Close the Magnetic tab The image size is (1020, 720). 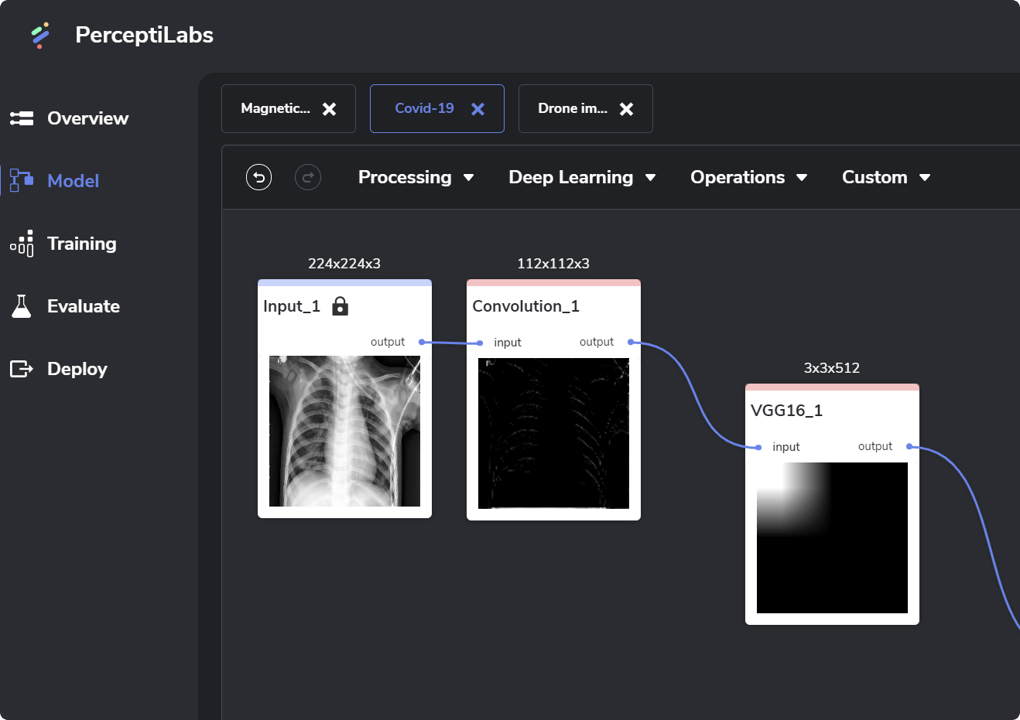[x=330, y=109]
